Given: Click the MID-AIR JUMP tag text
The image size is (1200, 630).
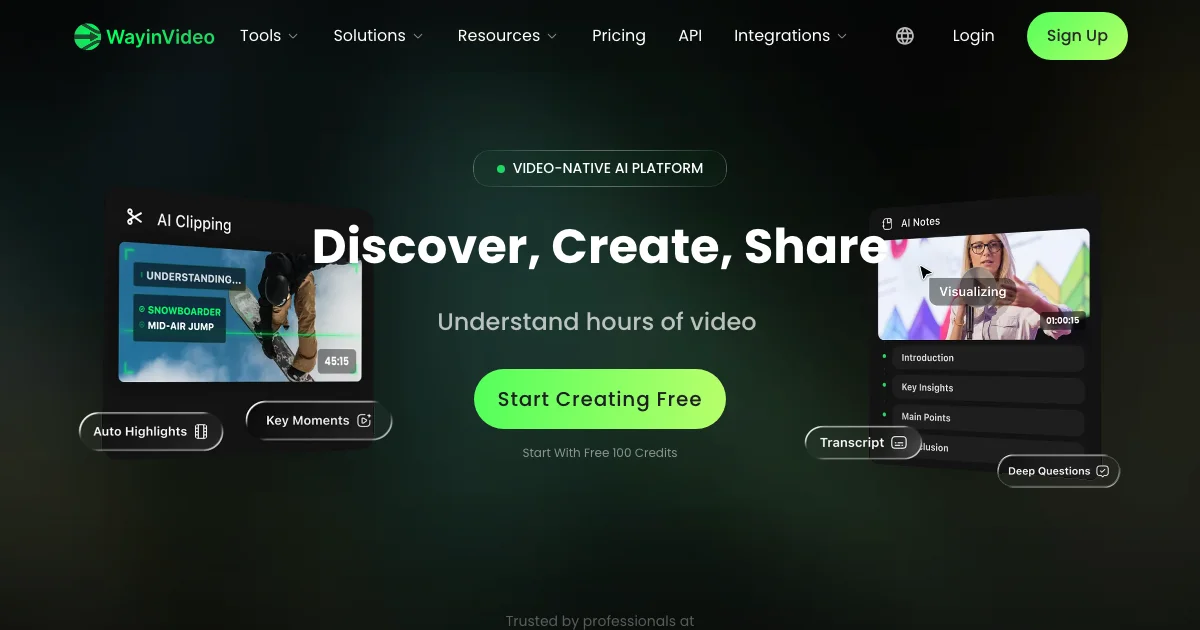Looking at the screenshot, I should click(x=181, y=326).
